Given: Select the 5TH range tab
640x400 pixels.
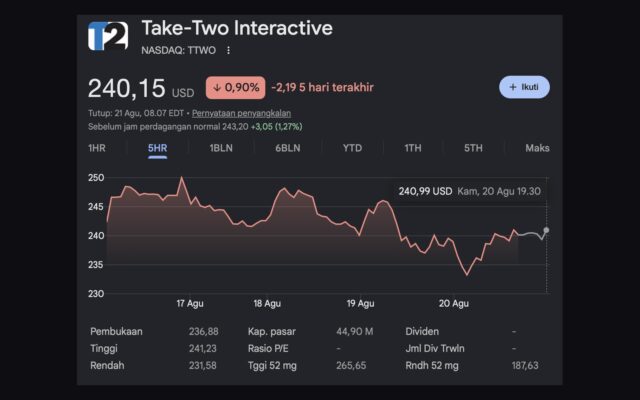Looking at the screenshot, I should (473, 148).
